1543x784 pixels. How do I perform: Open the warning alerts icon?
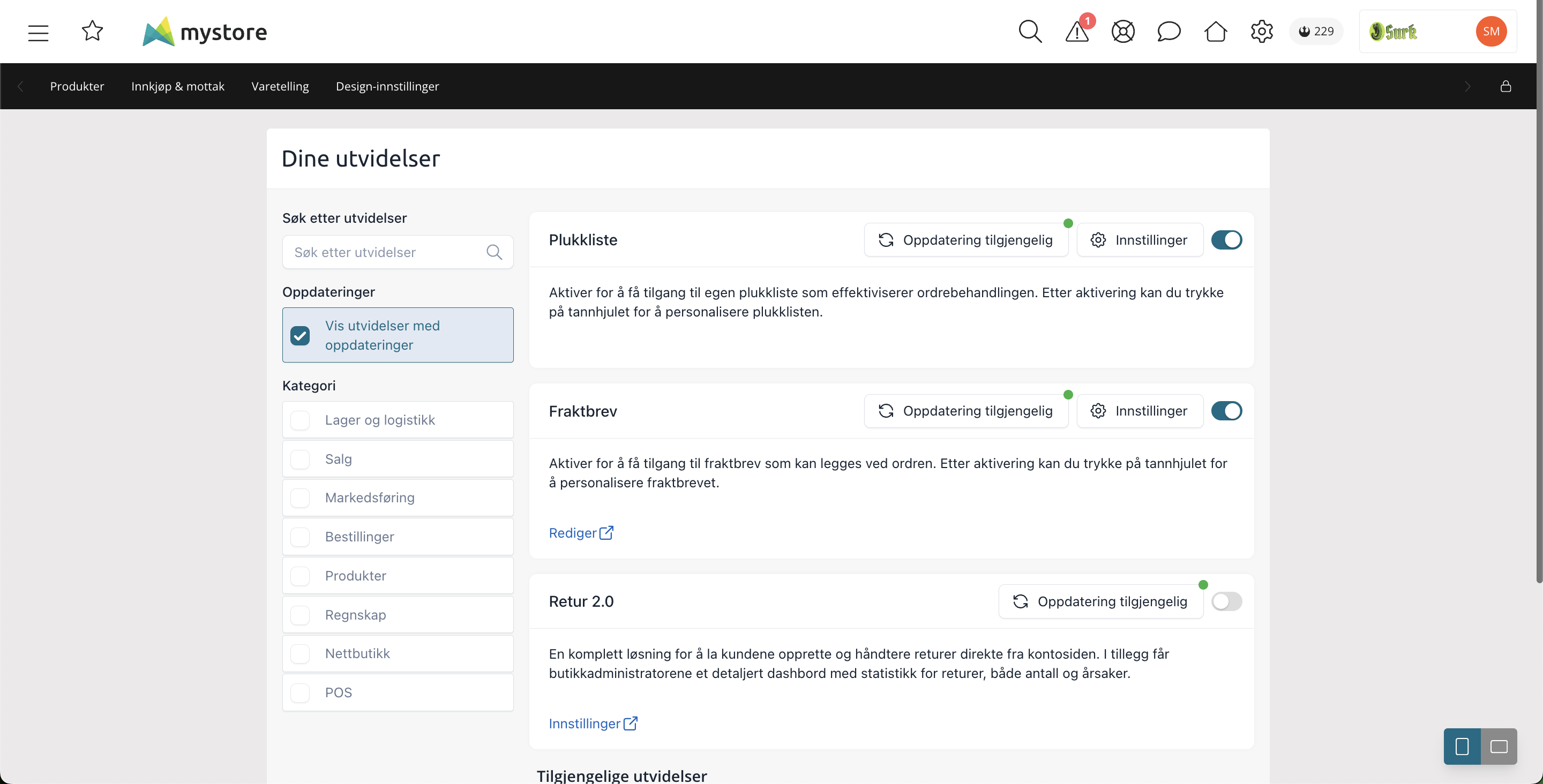[x=1077, y=31]
